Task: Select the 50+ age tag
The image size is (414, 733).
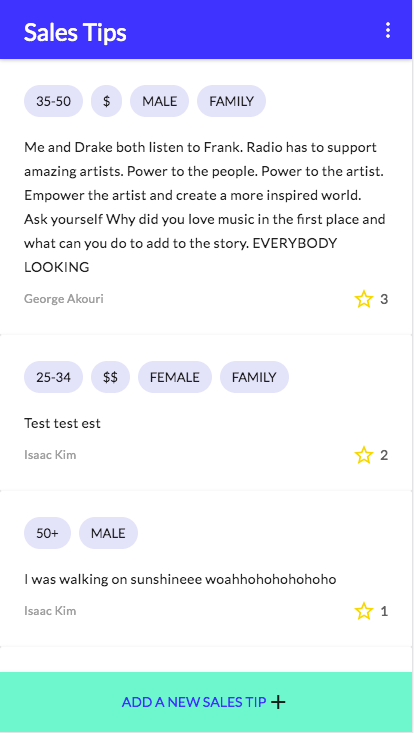Action: tap(47, 533)
